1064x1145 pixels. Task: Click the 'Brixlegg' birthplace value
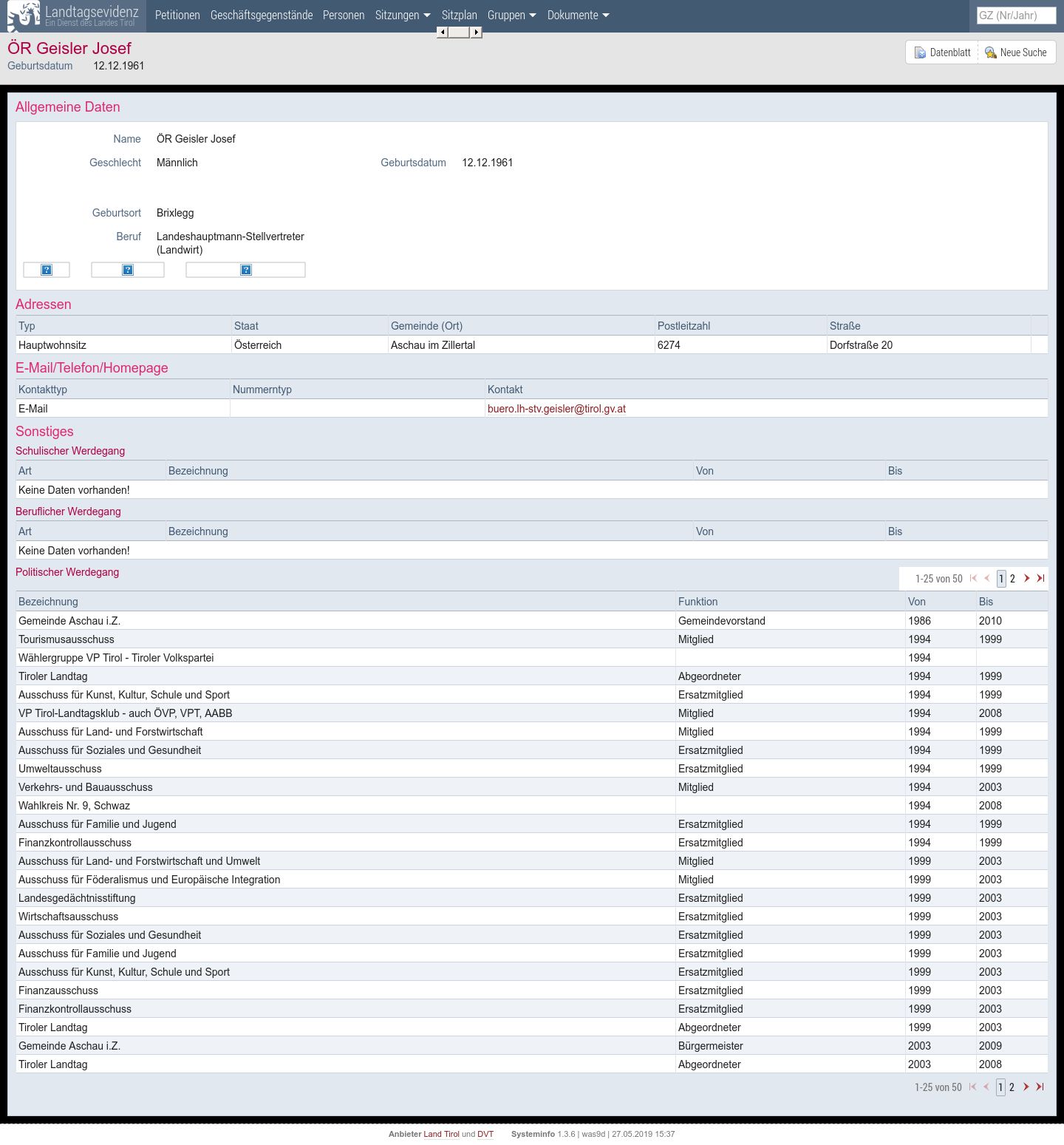click(175, 213)
